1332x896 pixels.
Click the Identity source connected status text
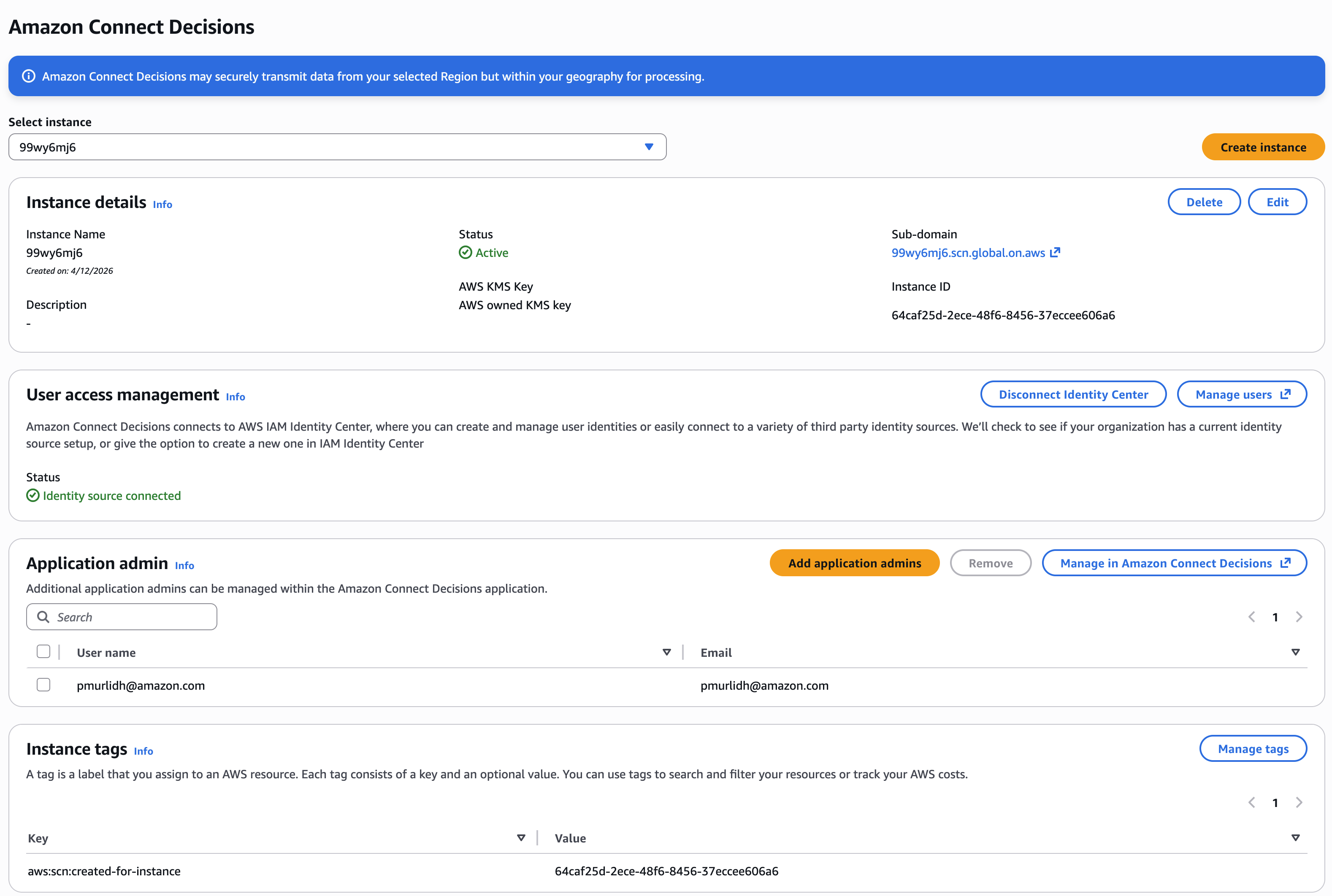pos(112,495)
